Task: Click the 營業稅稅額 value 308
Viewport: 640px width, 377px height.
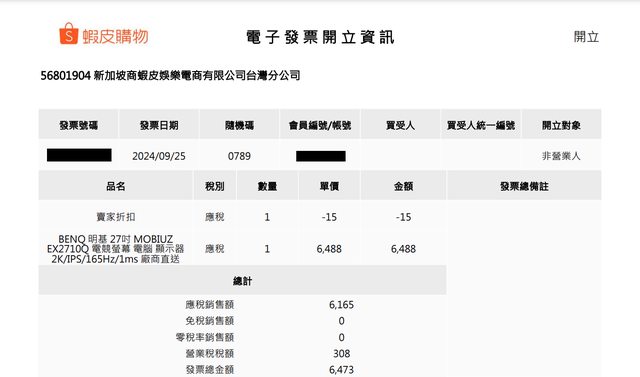Action: coord(342,354)
